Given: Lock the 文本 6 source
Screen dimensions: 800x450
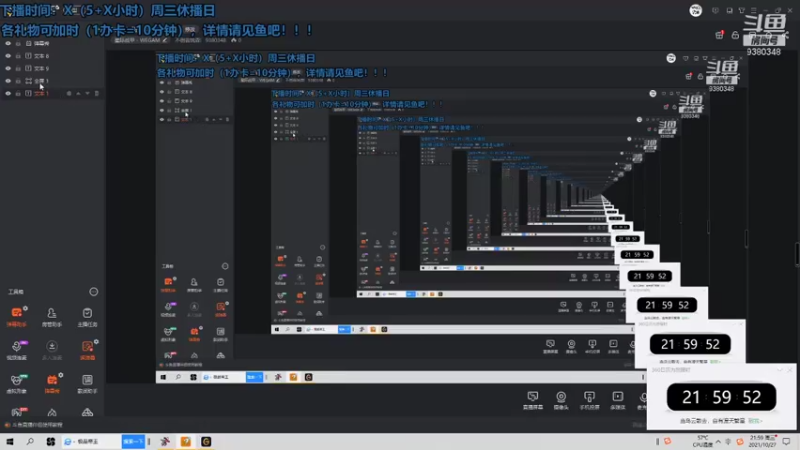Looking at the screenshot, I should pos(18,56).
